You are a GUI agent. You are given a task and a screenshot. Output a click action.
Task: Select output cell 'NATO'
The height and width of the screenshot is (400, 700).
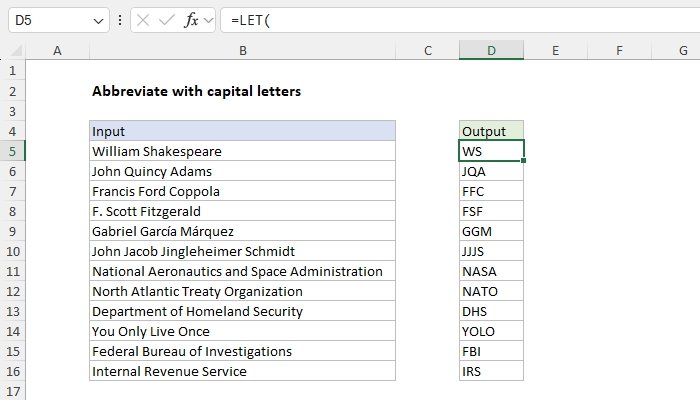[x=491, y=292]
